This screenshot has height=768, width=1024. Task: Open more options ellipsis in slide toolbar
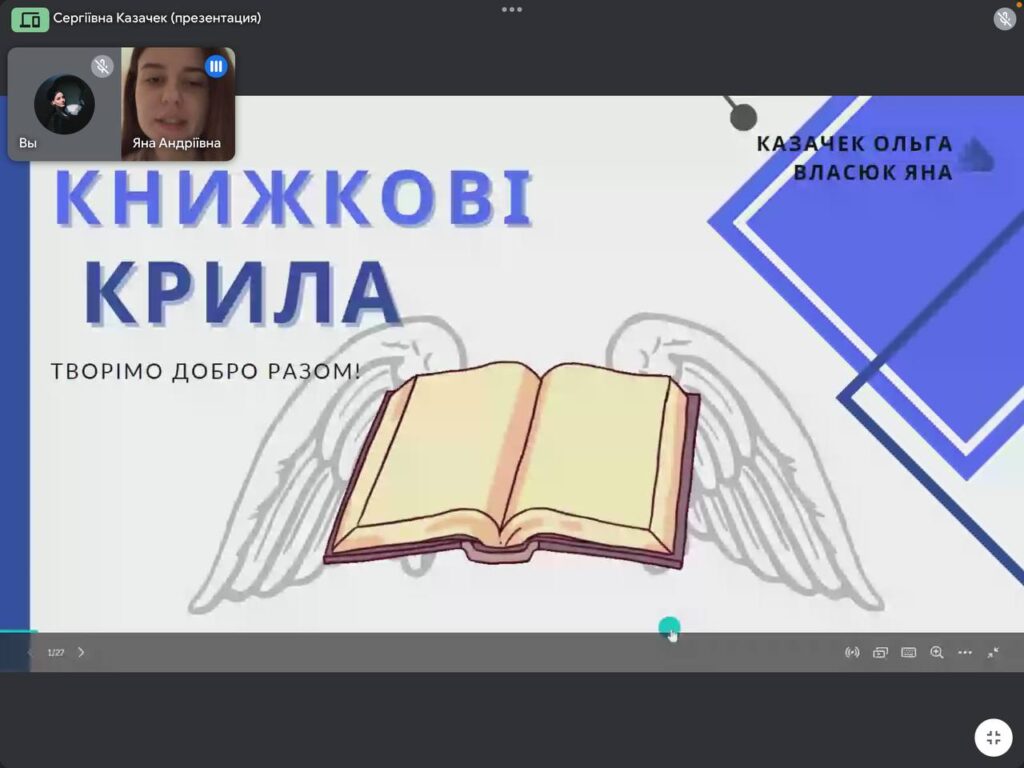pos(965,652)
